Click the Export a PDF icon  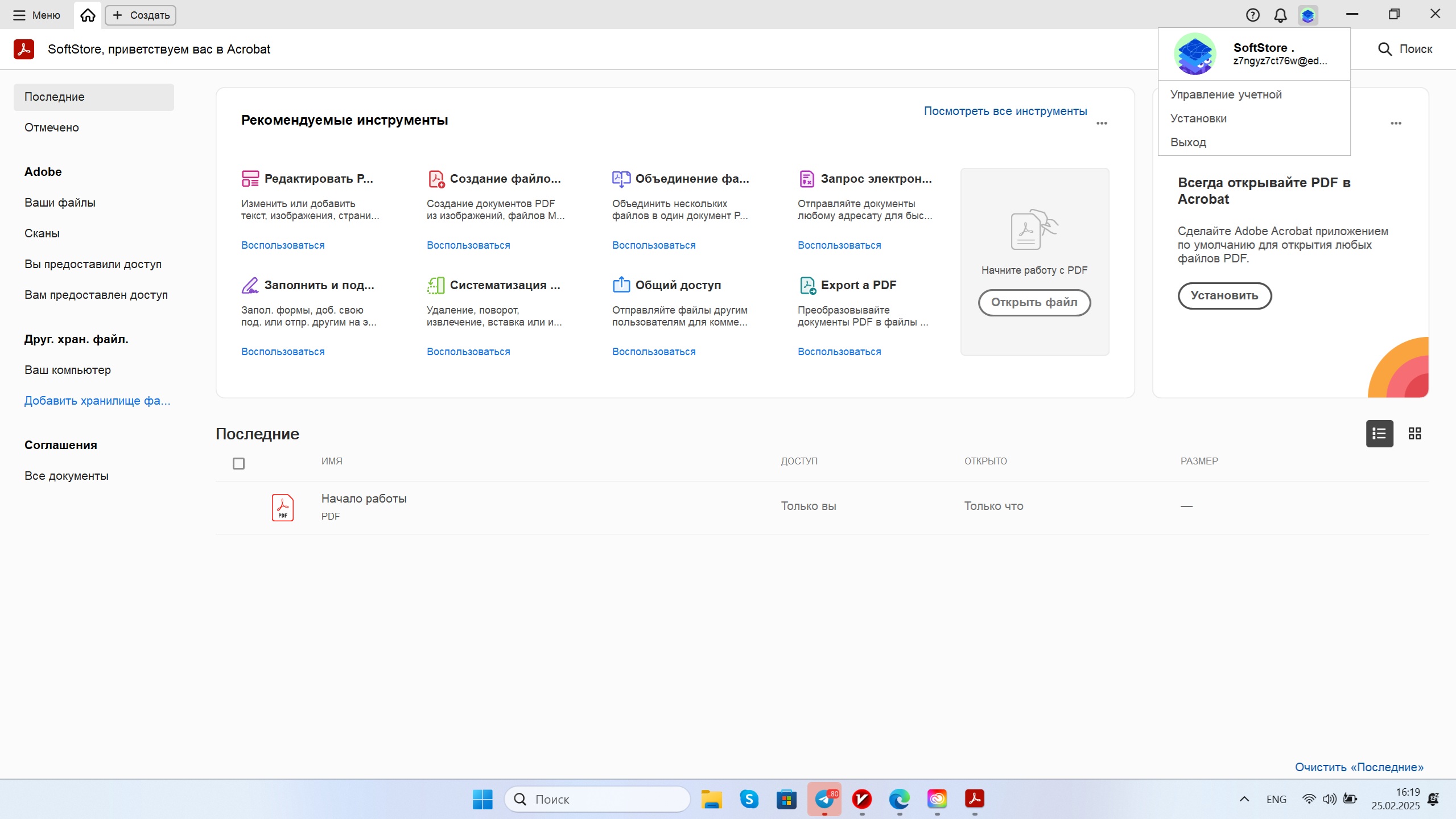(x=808, y=285)
